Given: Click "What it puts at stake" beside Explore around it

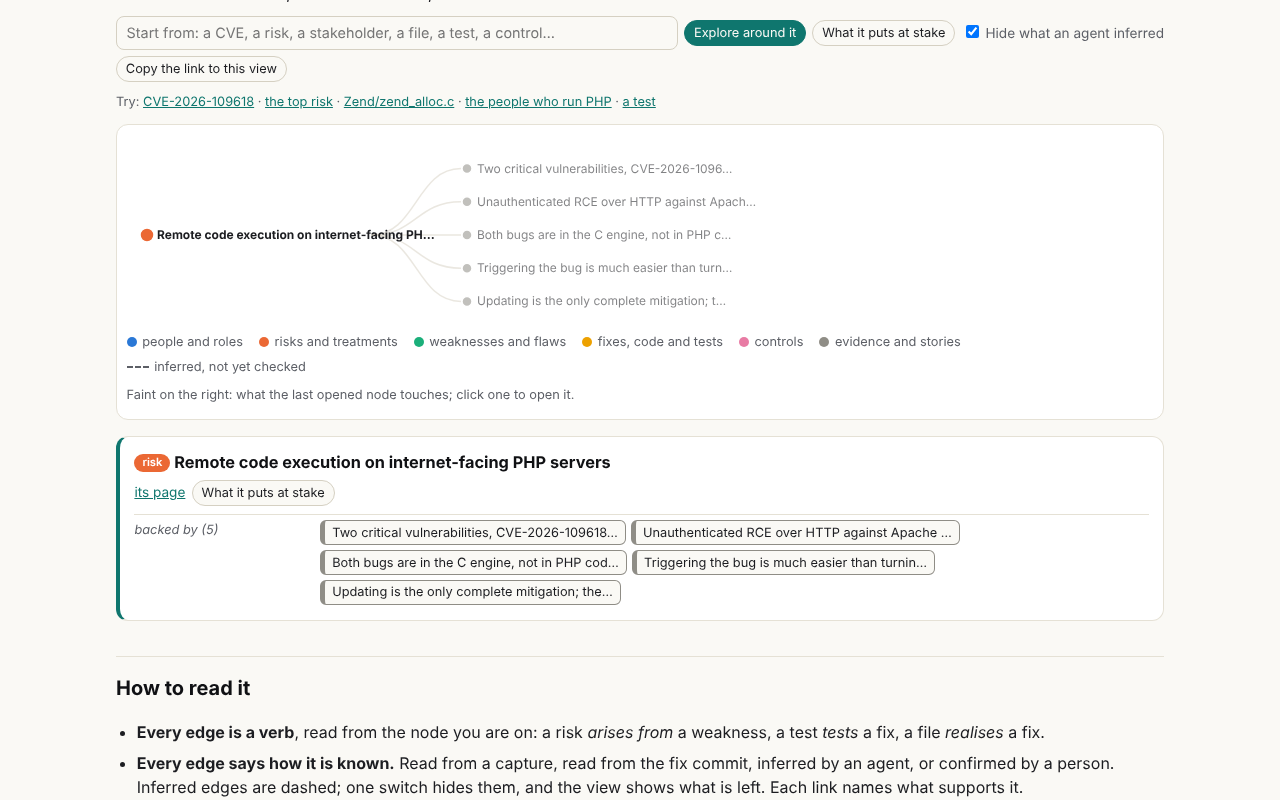Looking at the screenshot, I should point(883,33).
